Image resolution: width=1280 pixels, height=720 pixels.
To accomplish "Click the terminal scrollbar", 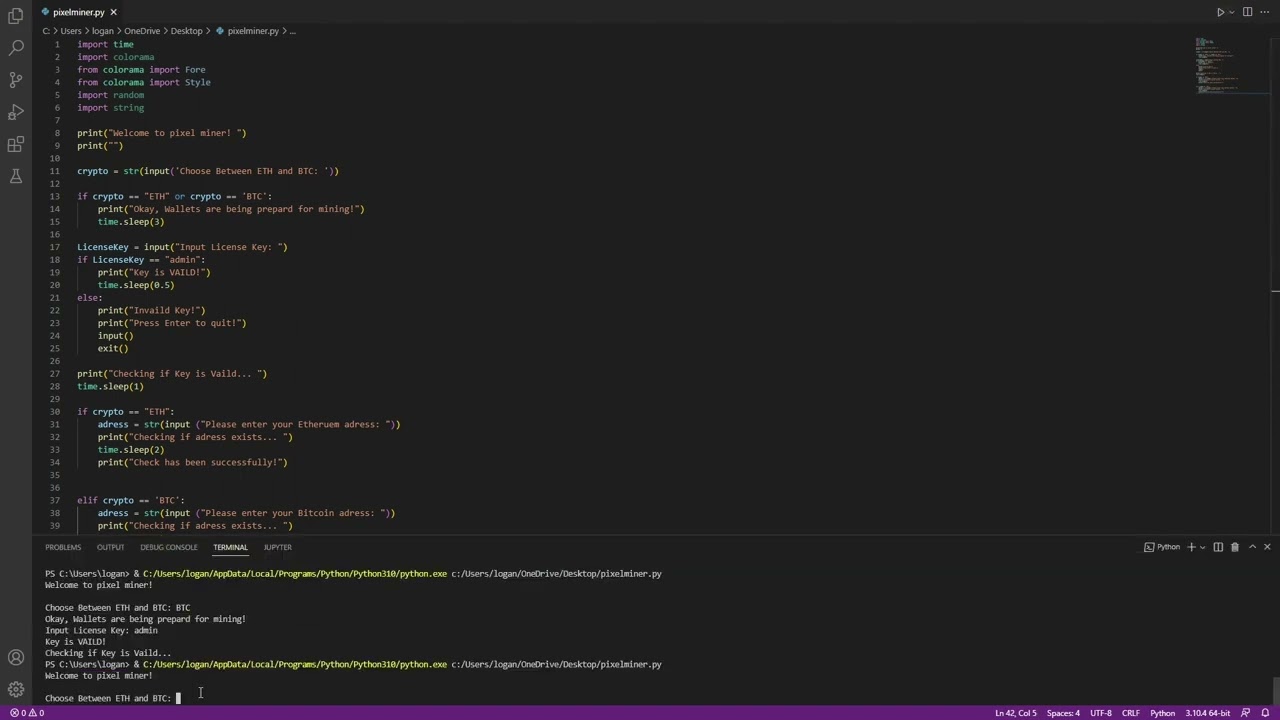I will (x=1275, y=690).
